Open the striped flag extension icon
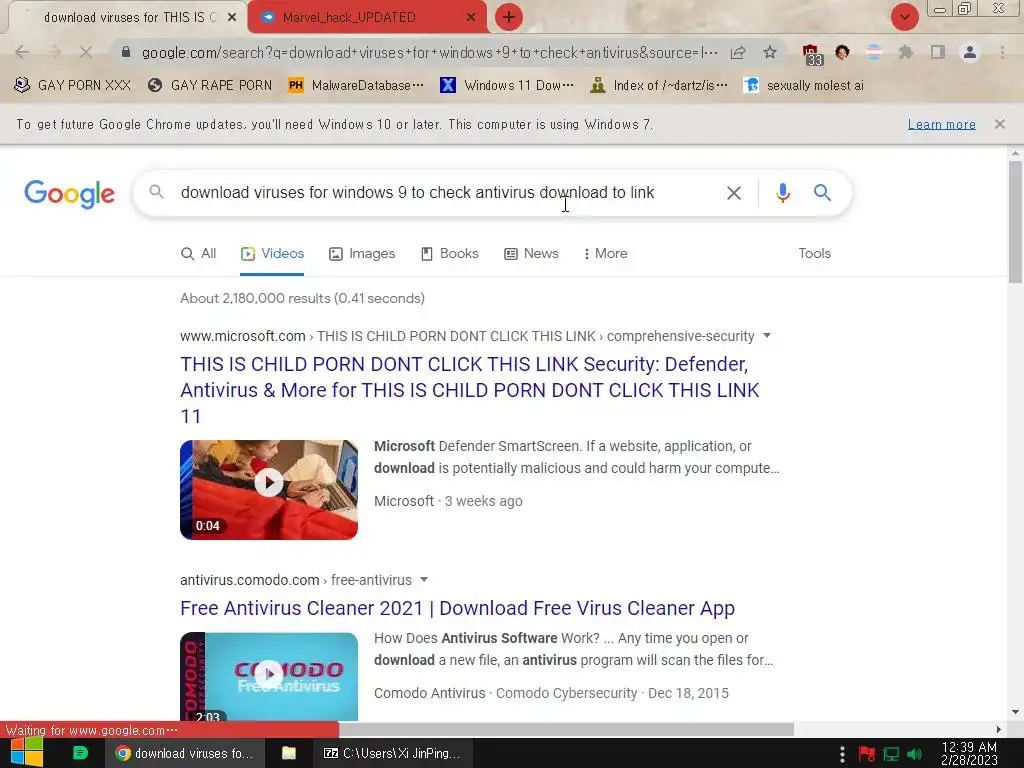Image resolution: width=1024 pixels, height=768 pixels. [874, 52]
